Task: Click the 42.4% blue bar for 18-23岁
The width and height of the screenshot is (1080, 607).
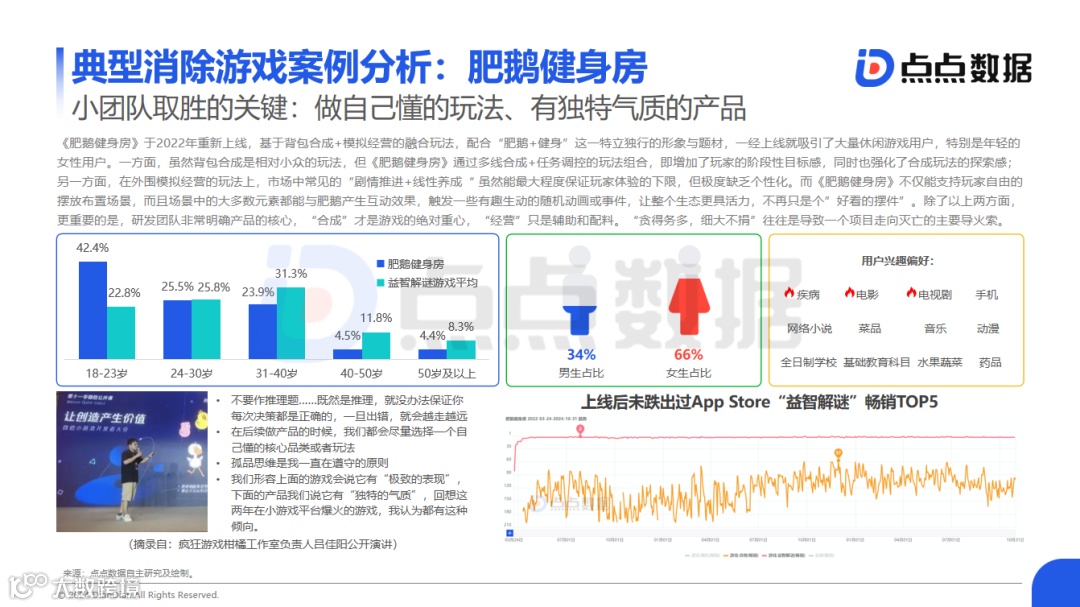Action: coord(93,310)
